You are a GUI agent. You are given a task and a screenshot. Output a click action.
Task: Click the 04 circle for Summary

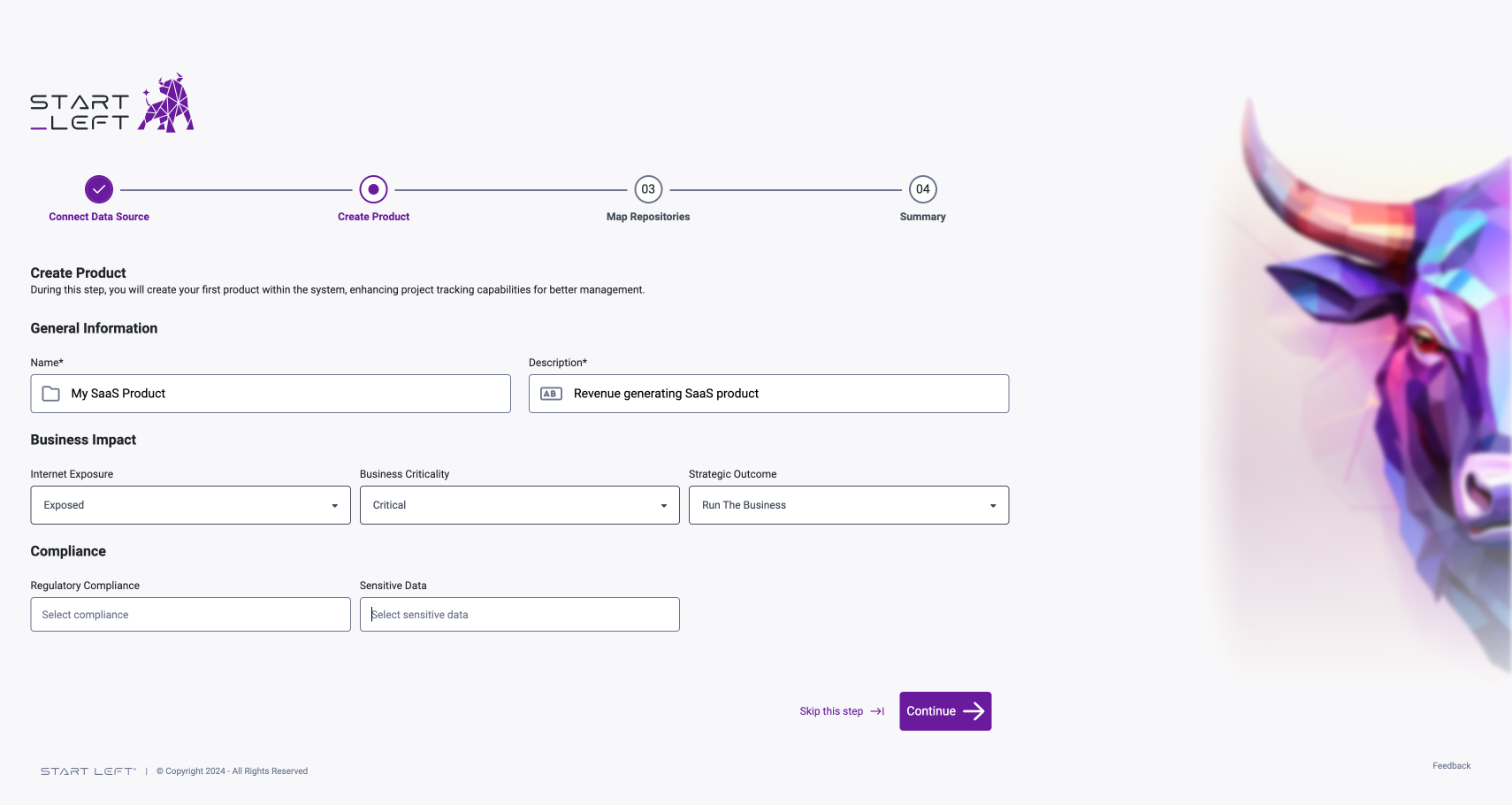coord(922,188)
